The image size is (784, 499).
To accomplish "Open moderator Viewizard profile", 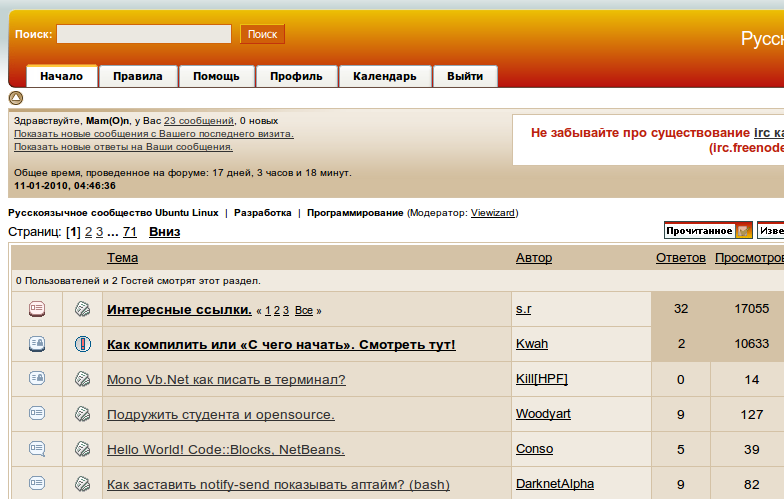I will (492, 213).
